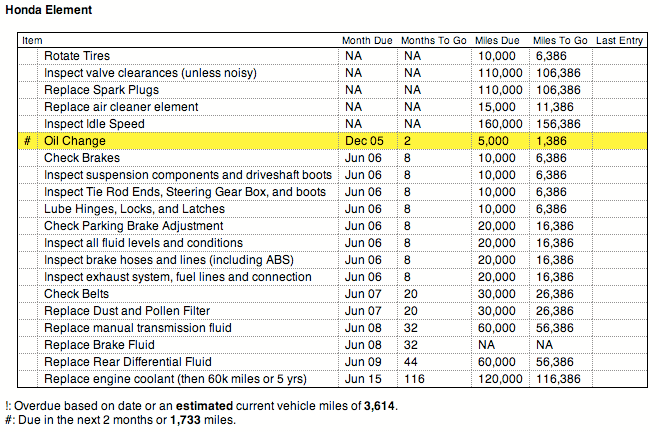Select Lube Hinges, Locks, and Latches item
The width and height of the screenshot is (659, 432).
point(134,209)
